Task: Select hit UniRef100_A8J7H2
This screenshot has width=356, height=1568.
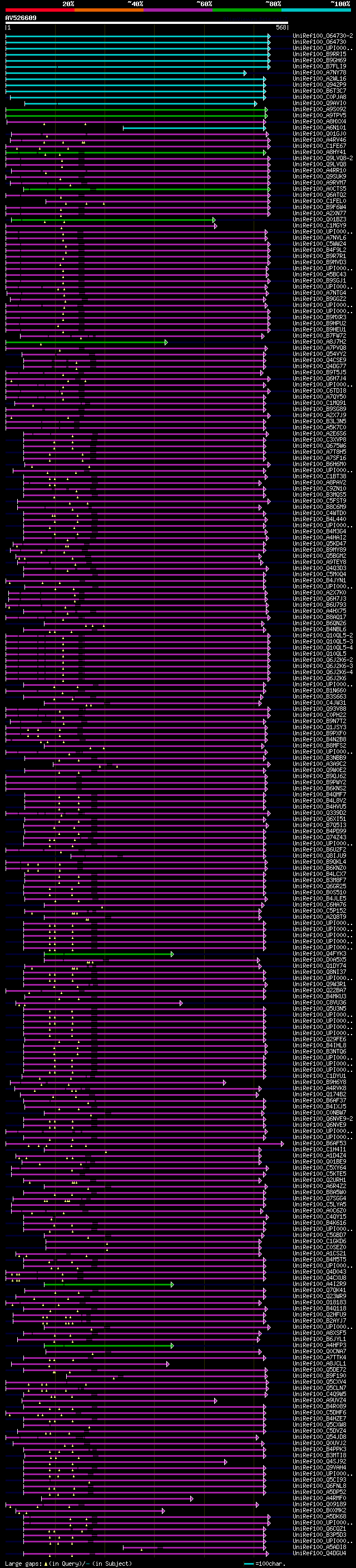Action: click(319, 342)
